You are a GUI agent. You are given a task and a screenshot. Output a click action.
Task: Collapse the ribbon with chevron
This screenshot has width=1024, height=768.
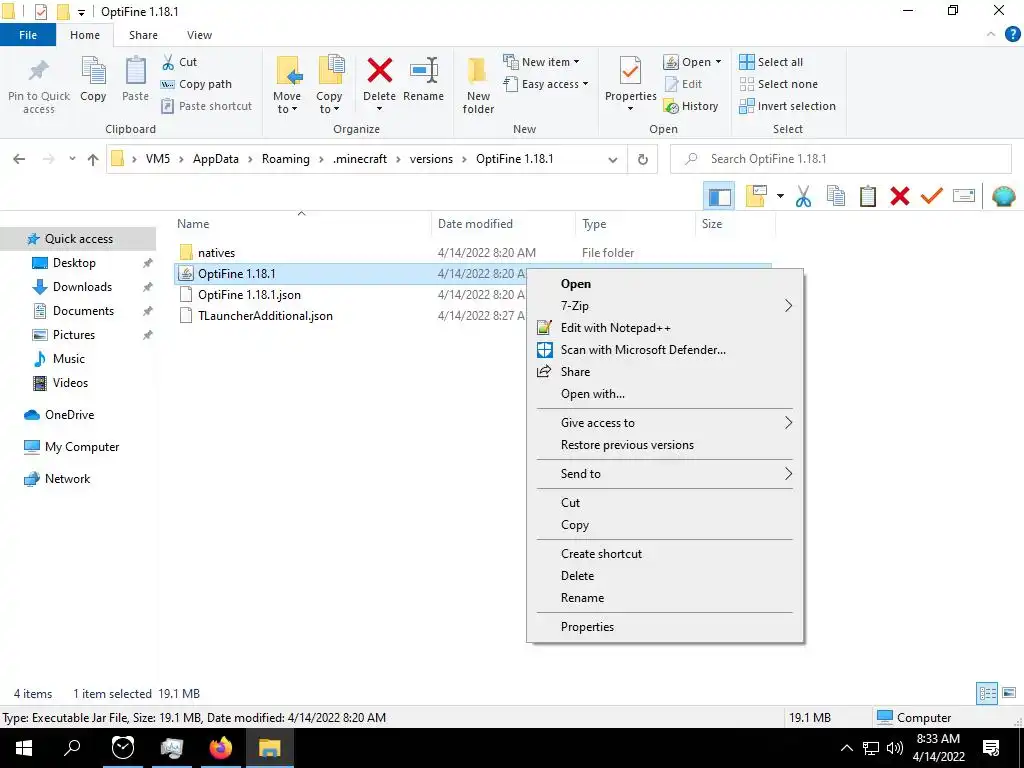coord(991,35)
